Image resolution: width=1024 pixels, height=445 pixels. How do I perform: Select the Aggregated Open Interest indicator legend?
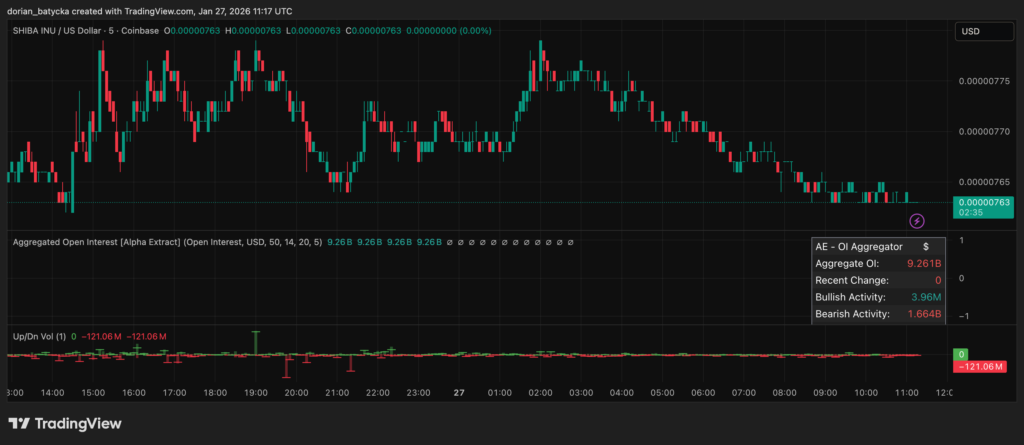click(166, 242)
